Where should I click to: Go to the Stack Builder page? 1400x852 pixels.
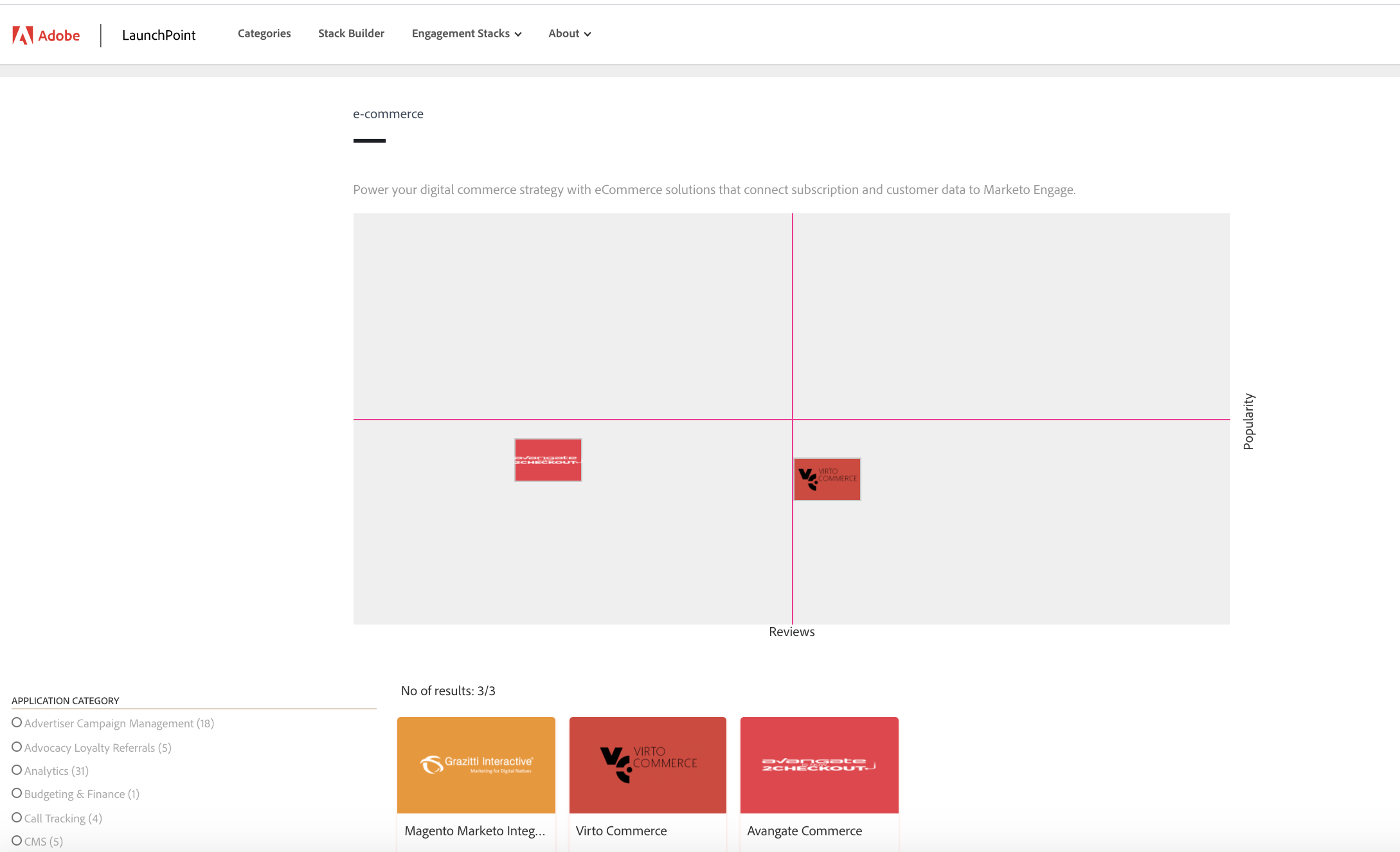pos(351,33)
